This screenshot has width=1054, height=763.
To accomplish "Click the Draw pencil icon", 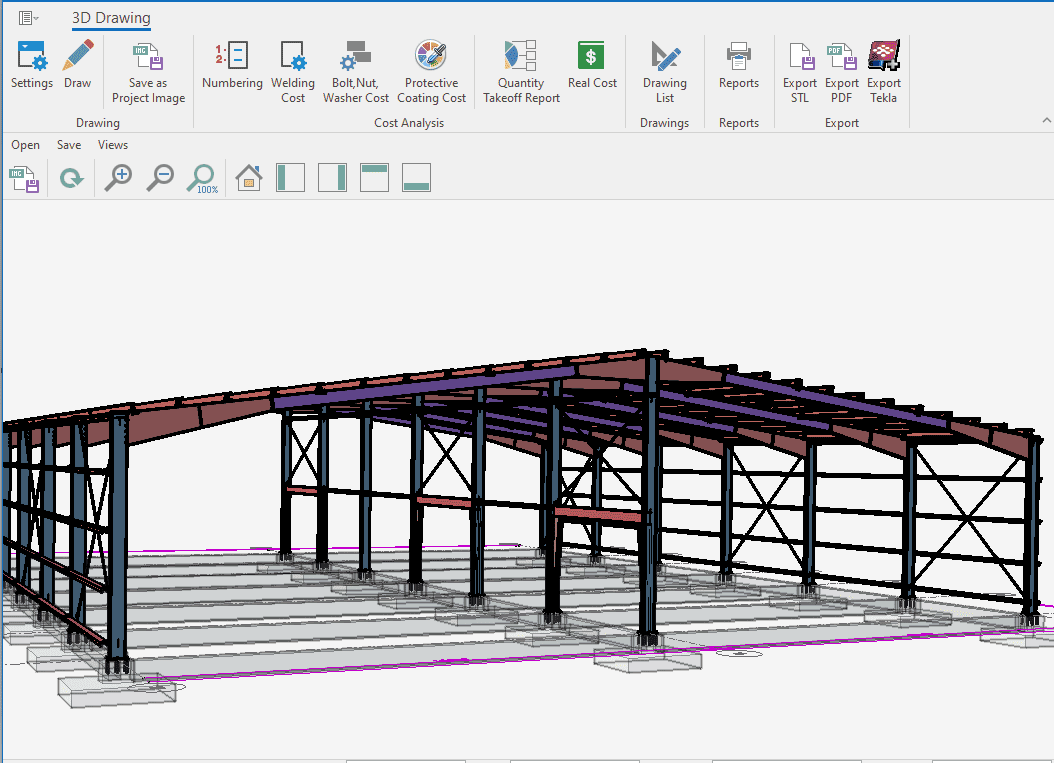I will pos(78,65).
